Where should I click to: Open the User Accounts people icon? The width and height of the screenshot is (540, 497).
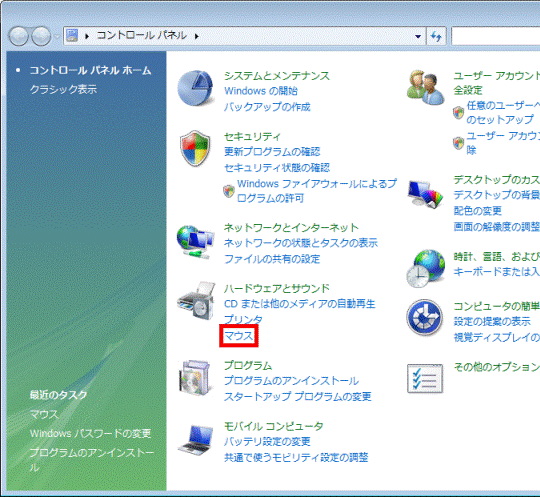tap(425, 87)
